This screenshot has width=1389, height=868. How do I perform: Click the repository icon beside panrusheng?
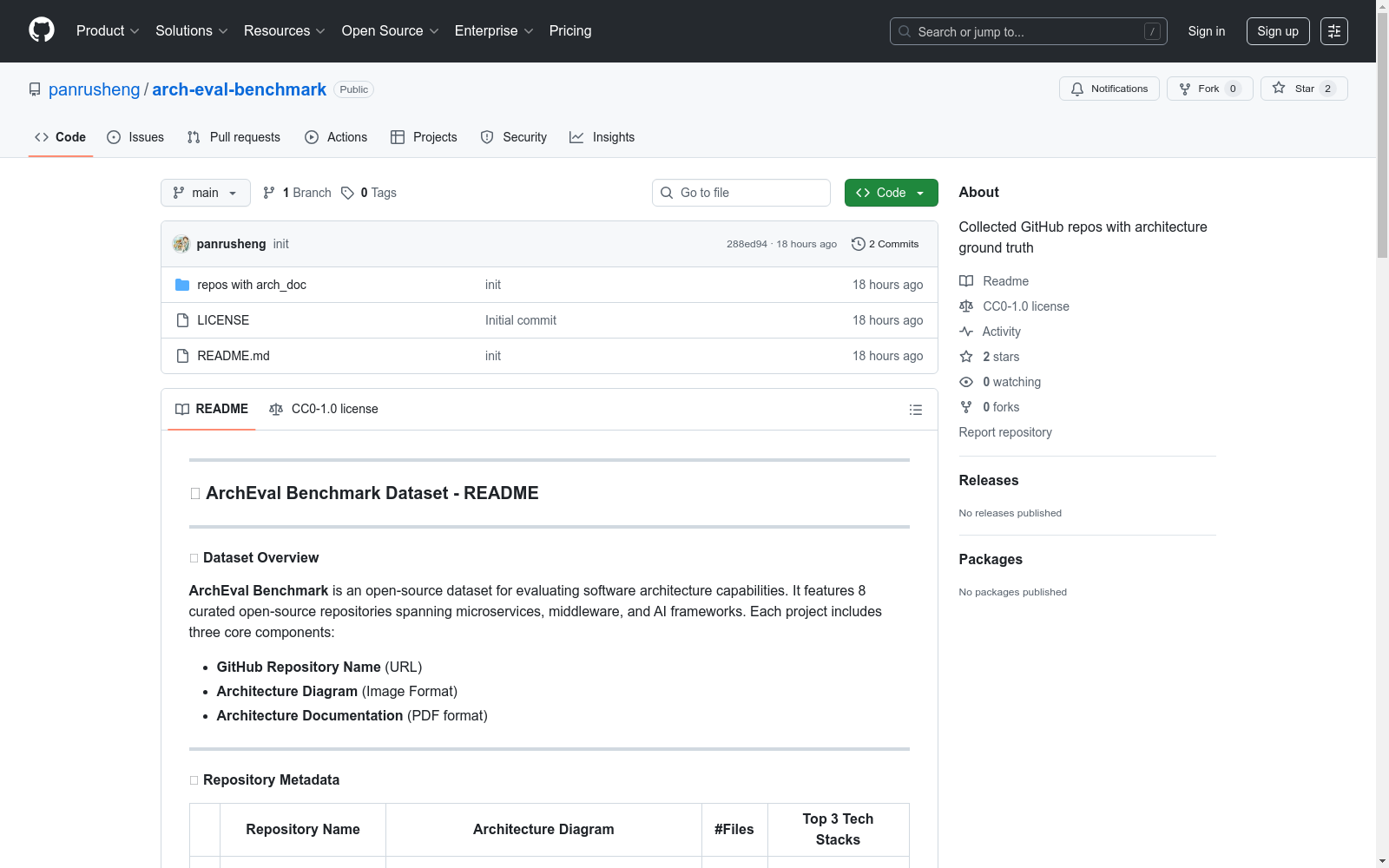click(35, 89)
